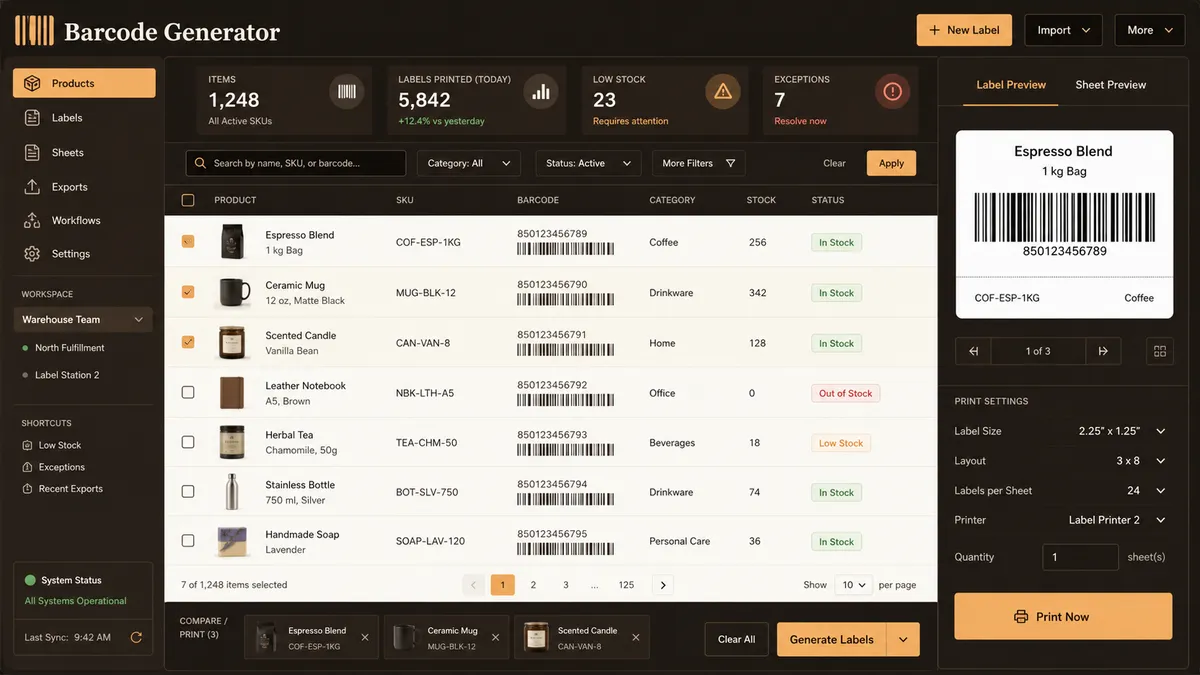This screenshot has width=1200, height=675.
Task: Click the Print Now button
Action: click(x=1063, y=617)
